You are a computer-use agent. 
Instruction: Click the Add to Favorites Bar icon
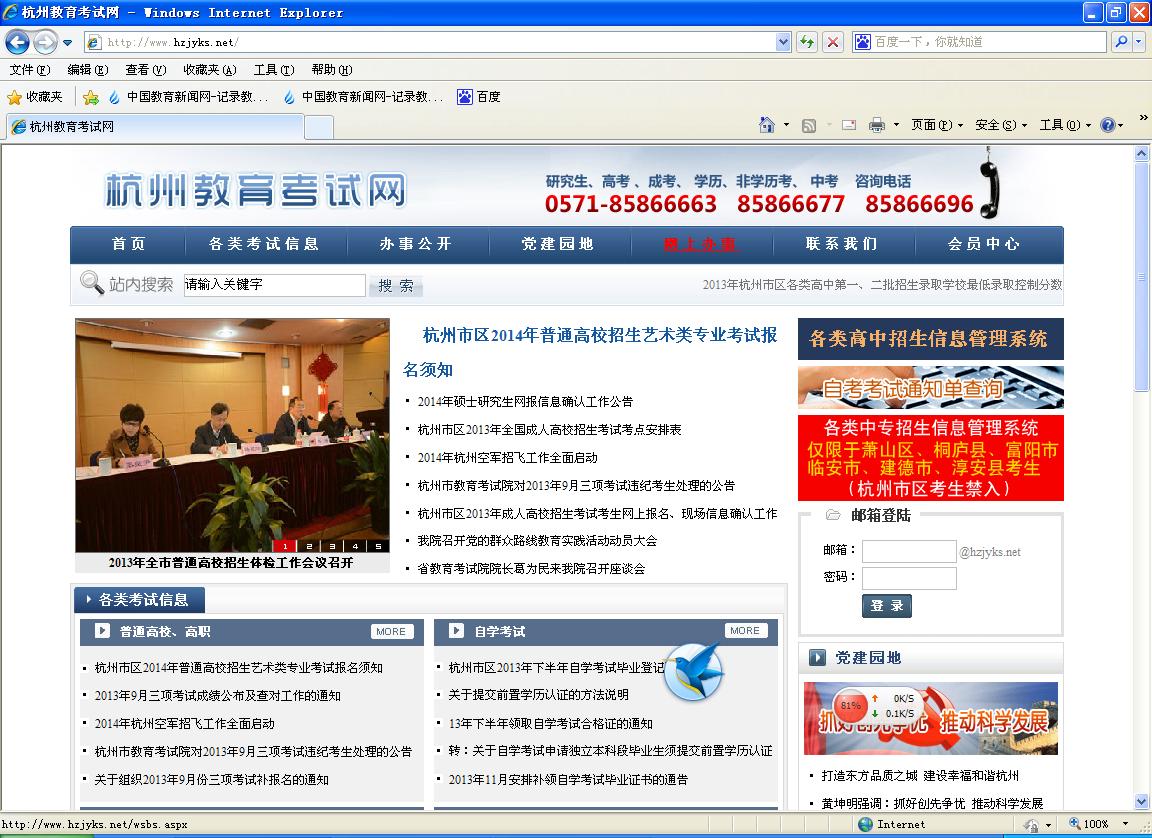(x=91, y=97)
